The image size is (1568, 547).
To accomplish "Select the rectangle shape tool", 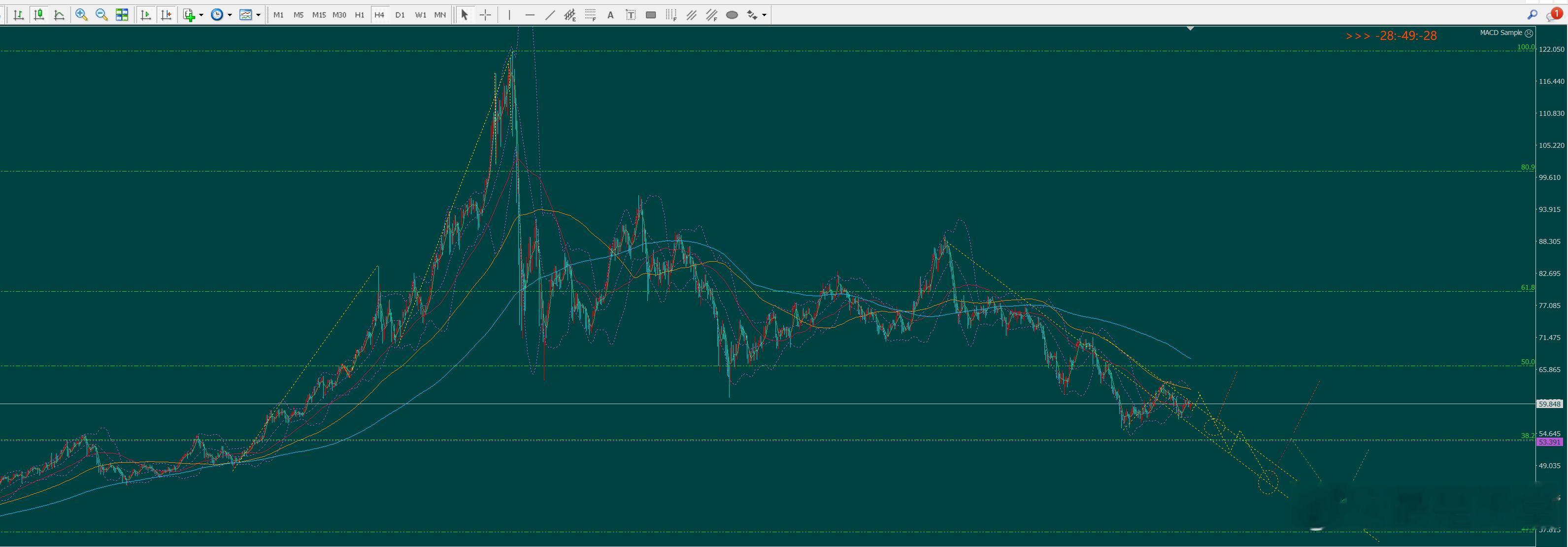I will [651, 15].
